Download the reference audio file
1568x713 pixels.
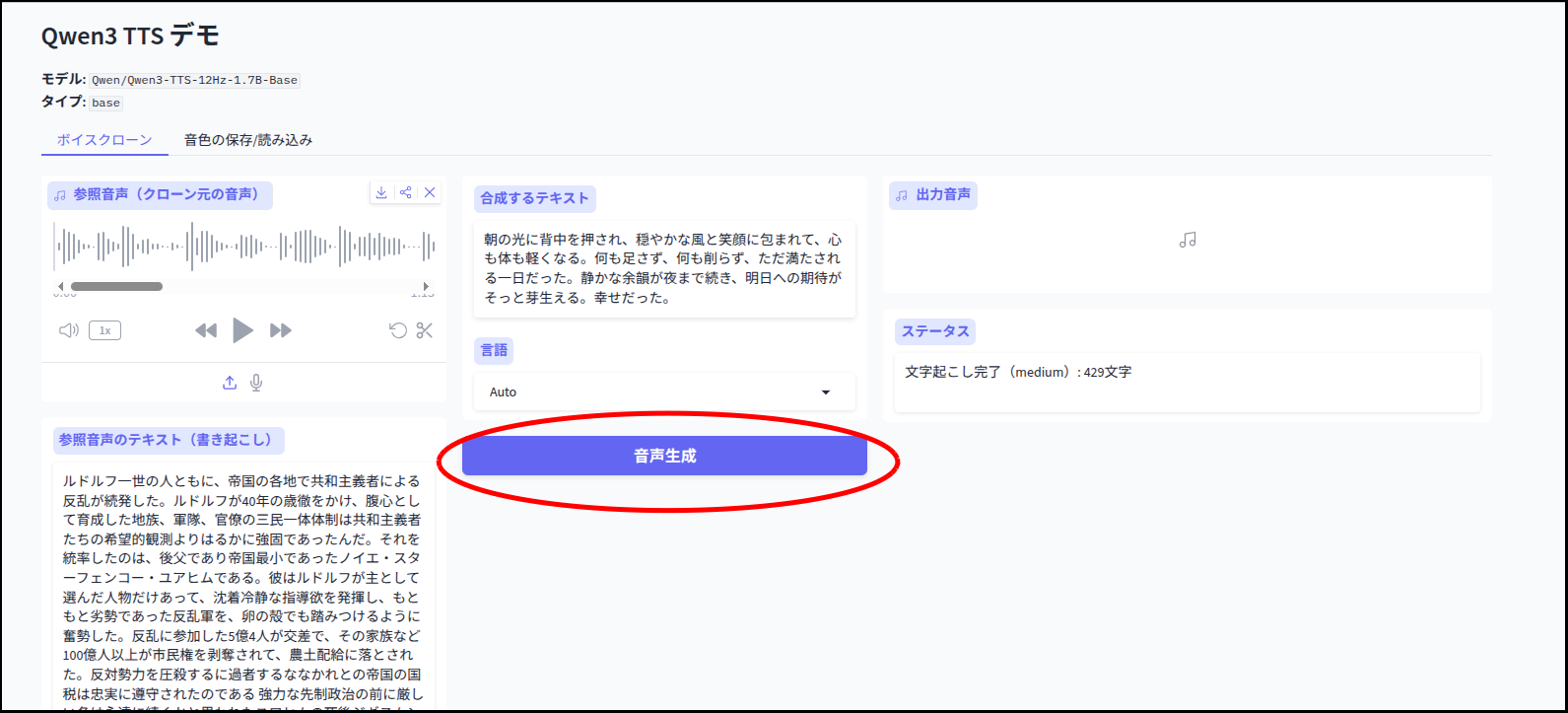click(381, 192)
